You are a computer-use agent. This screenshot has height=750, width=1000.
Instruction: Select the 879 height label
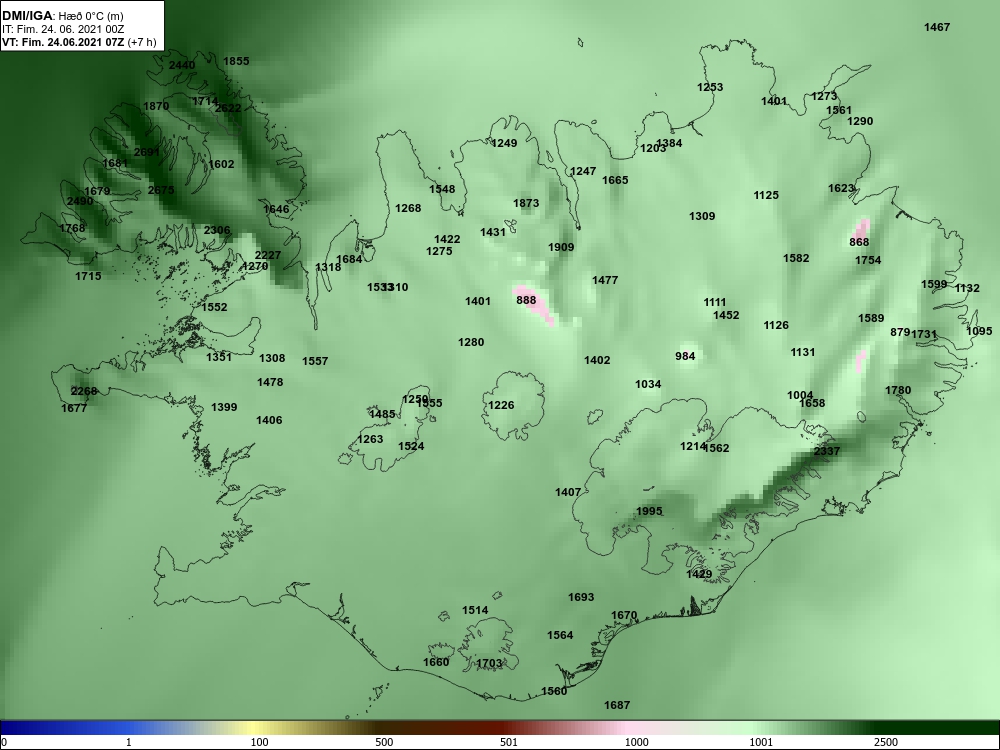pyautogui.click(x=900, y=332)
